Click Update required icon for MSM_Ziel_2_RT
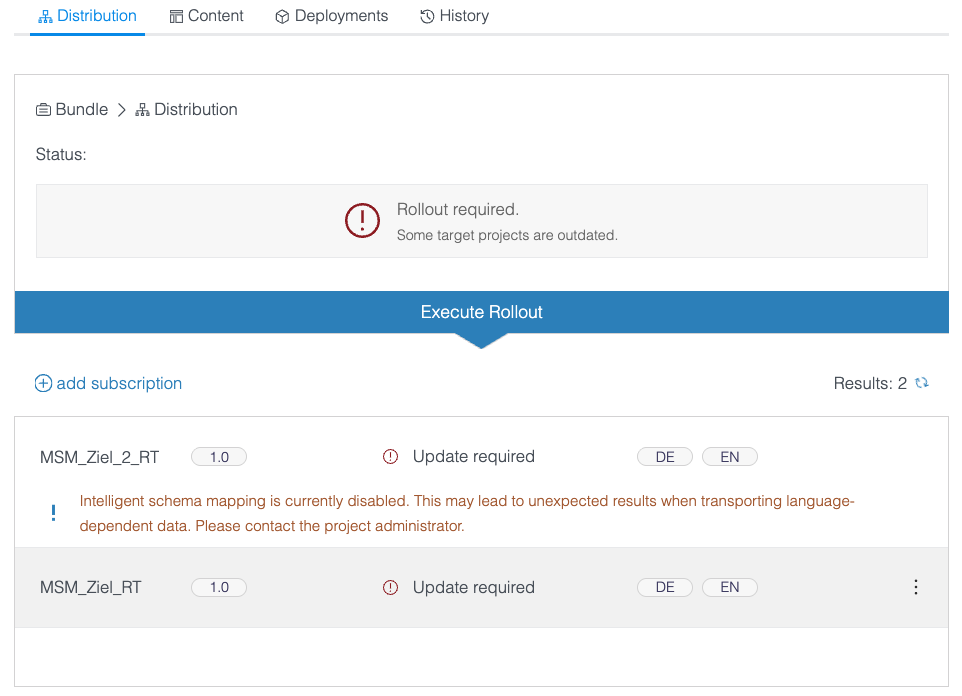The width and height of the screenshot is (962, 696). click(x=391, y=457)
